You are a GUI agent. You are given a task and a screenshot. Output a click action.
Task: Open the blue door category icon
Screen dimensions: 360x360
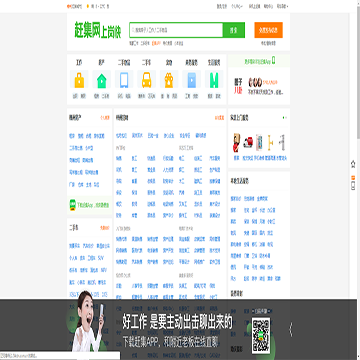point(191,79)
